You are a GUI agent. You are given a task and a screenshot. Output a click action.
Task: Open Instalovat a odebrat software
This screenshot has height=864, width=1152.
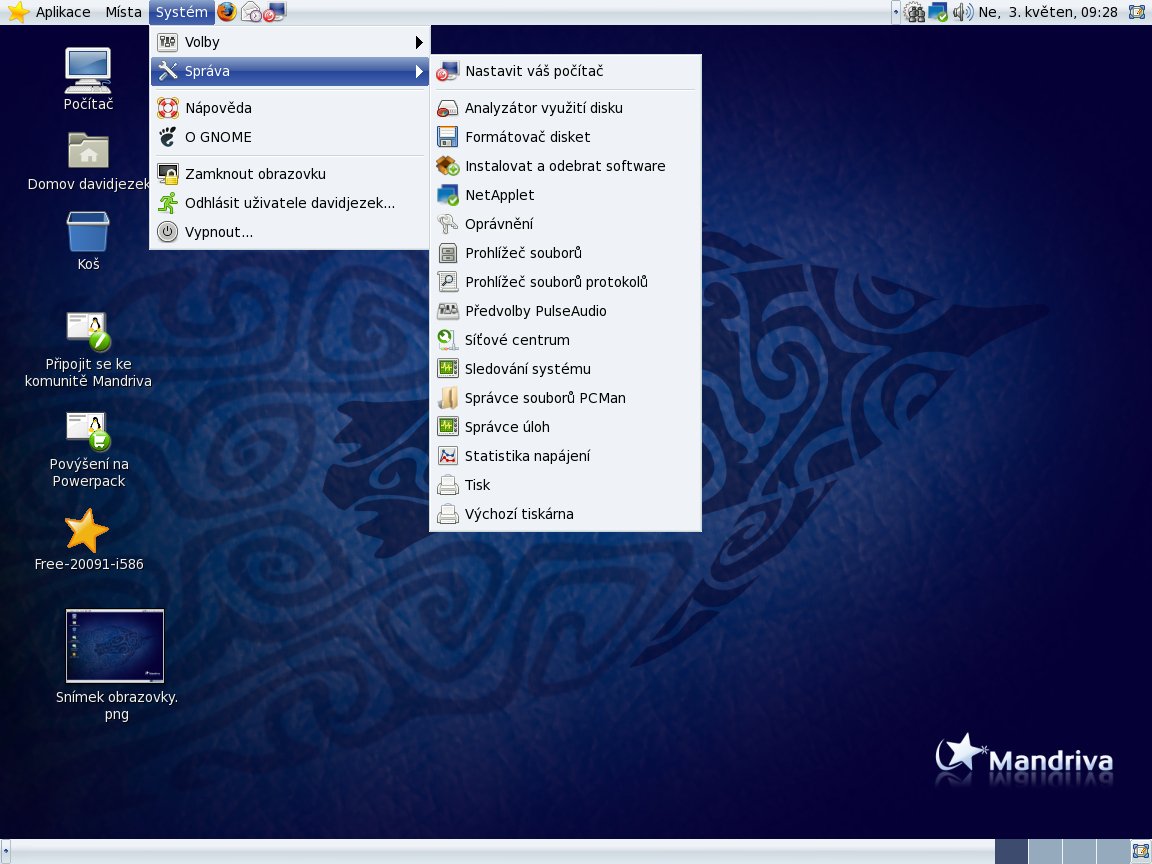[x=565, y=166]
